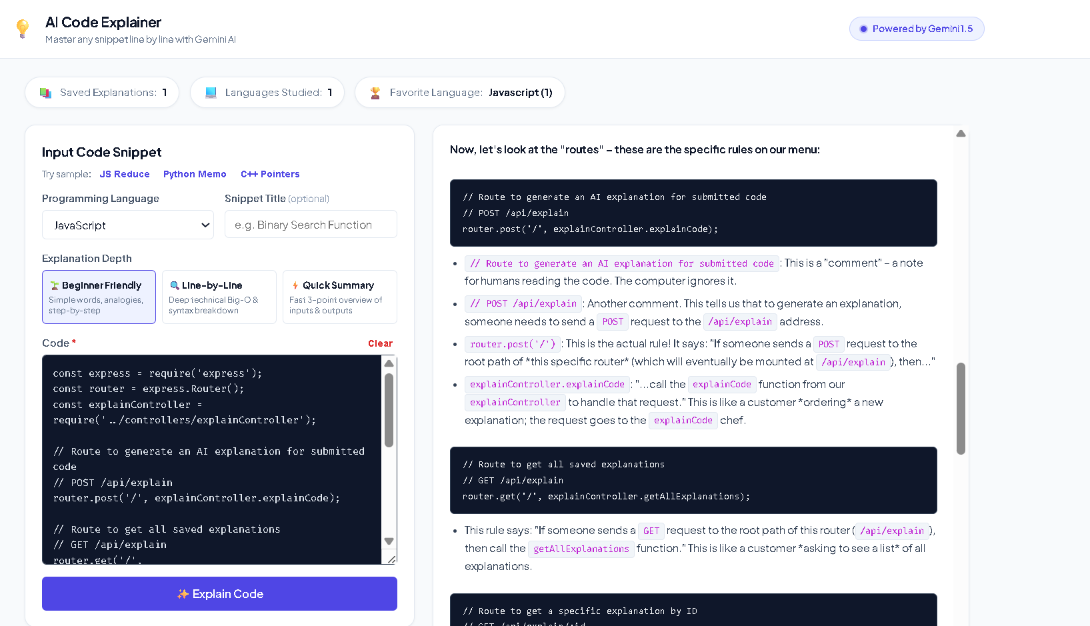This screenshot has width=1090, height=626.
Task: Click the Input Code Snippet heading
Action: [x=101, y=152]
